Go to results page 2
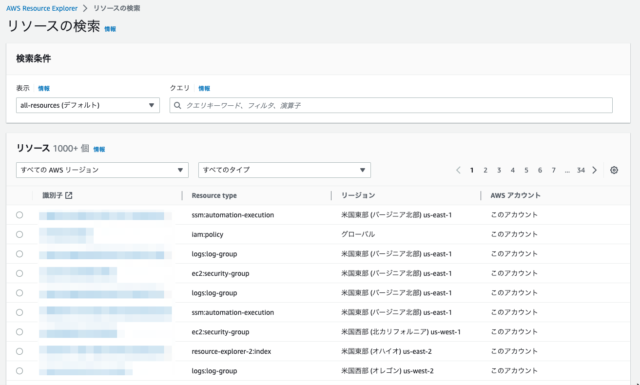 485,170
